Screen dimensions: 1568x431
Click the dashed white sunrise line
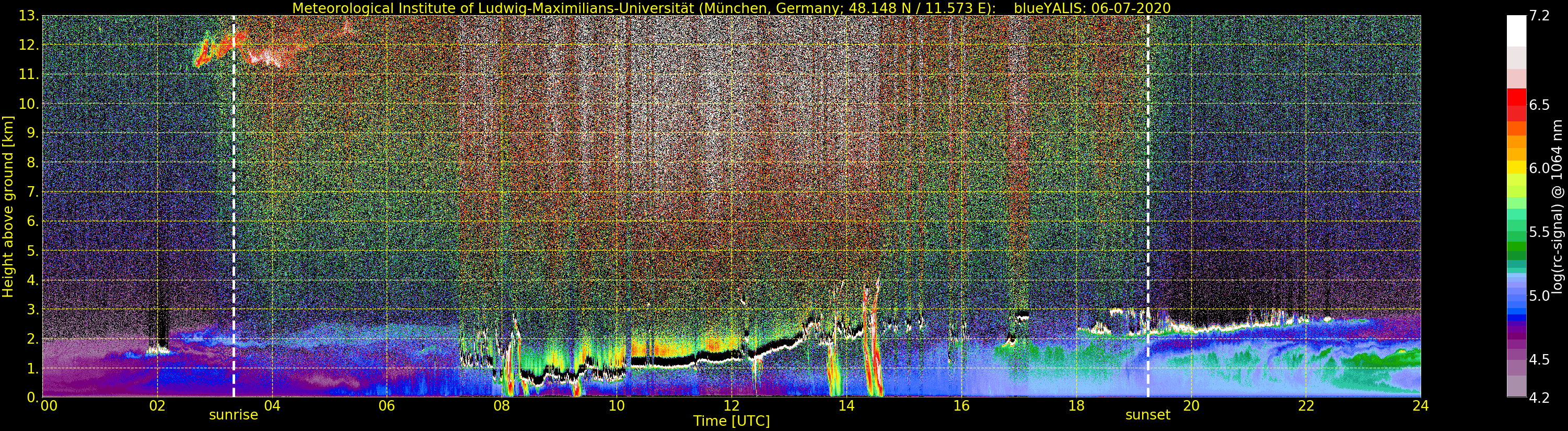(x=234, y=207)
